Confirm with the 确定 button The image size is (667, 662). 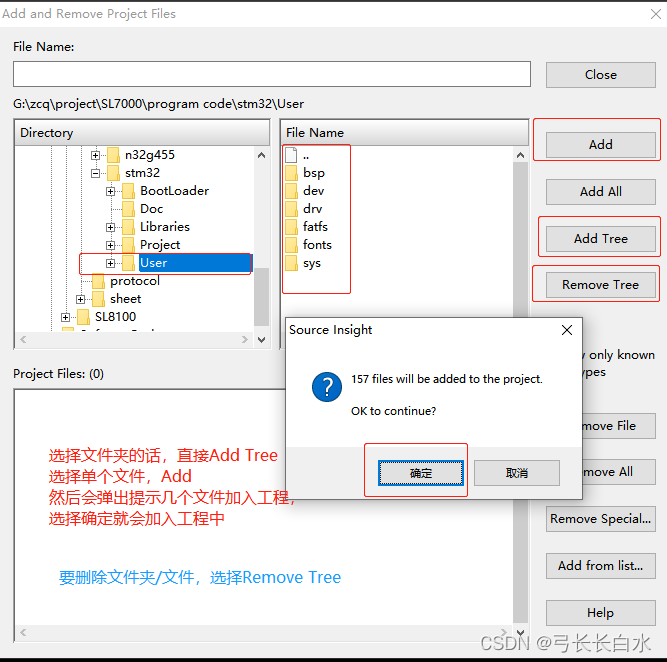[x=420, y=473]
